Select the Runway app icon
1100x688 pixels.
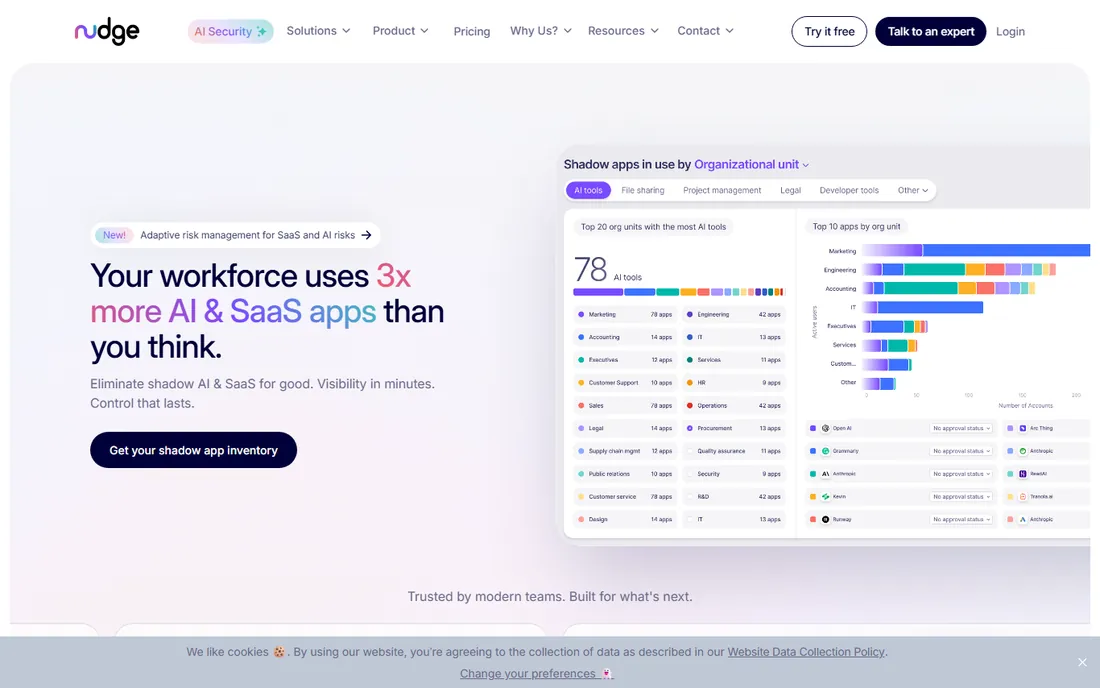click(x=826, y=519)
